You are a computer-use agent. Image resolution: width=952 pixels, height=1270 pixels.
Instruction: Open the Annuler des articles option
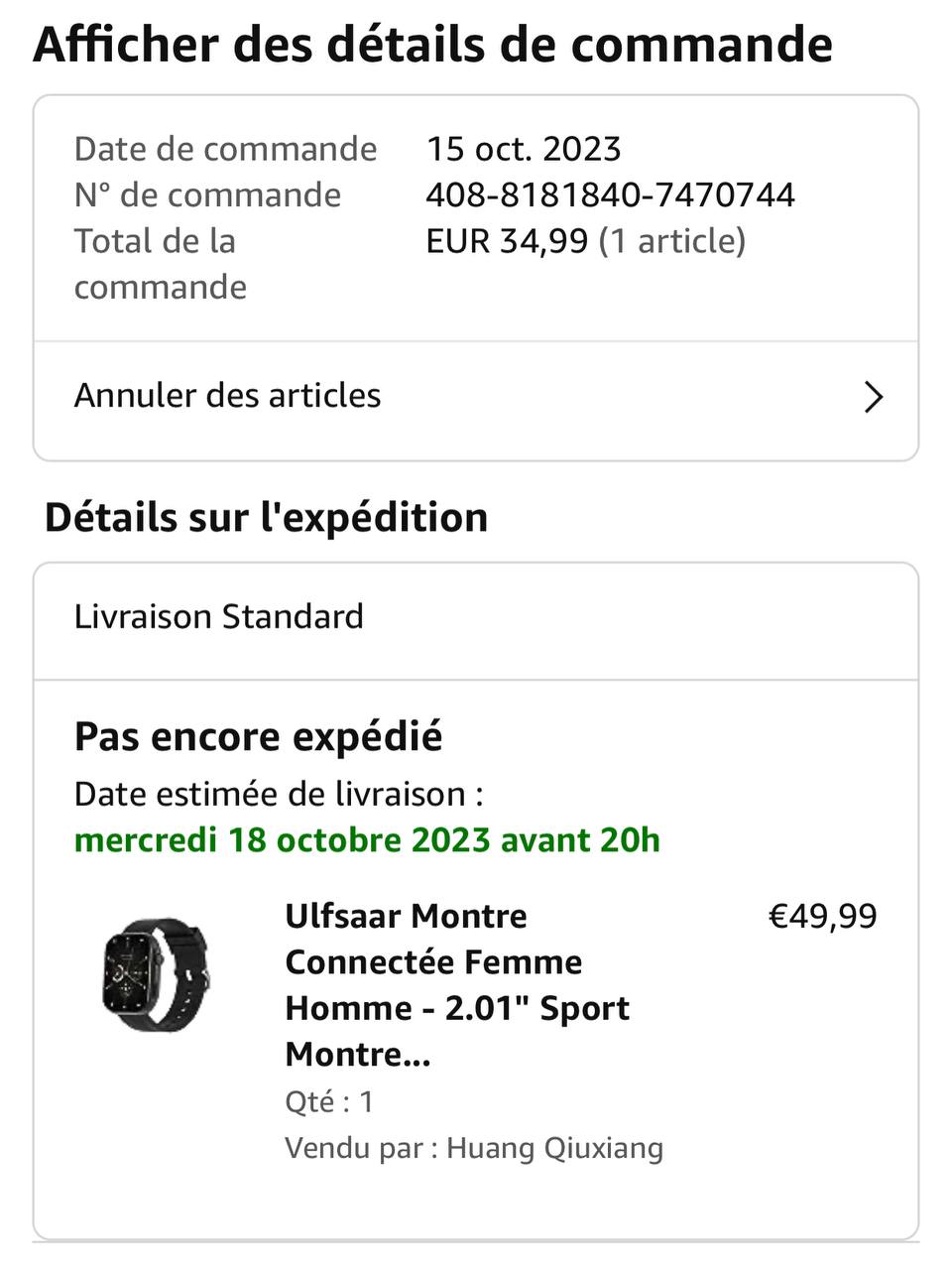[228, 396]
